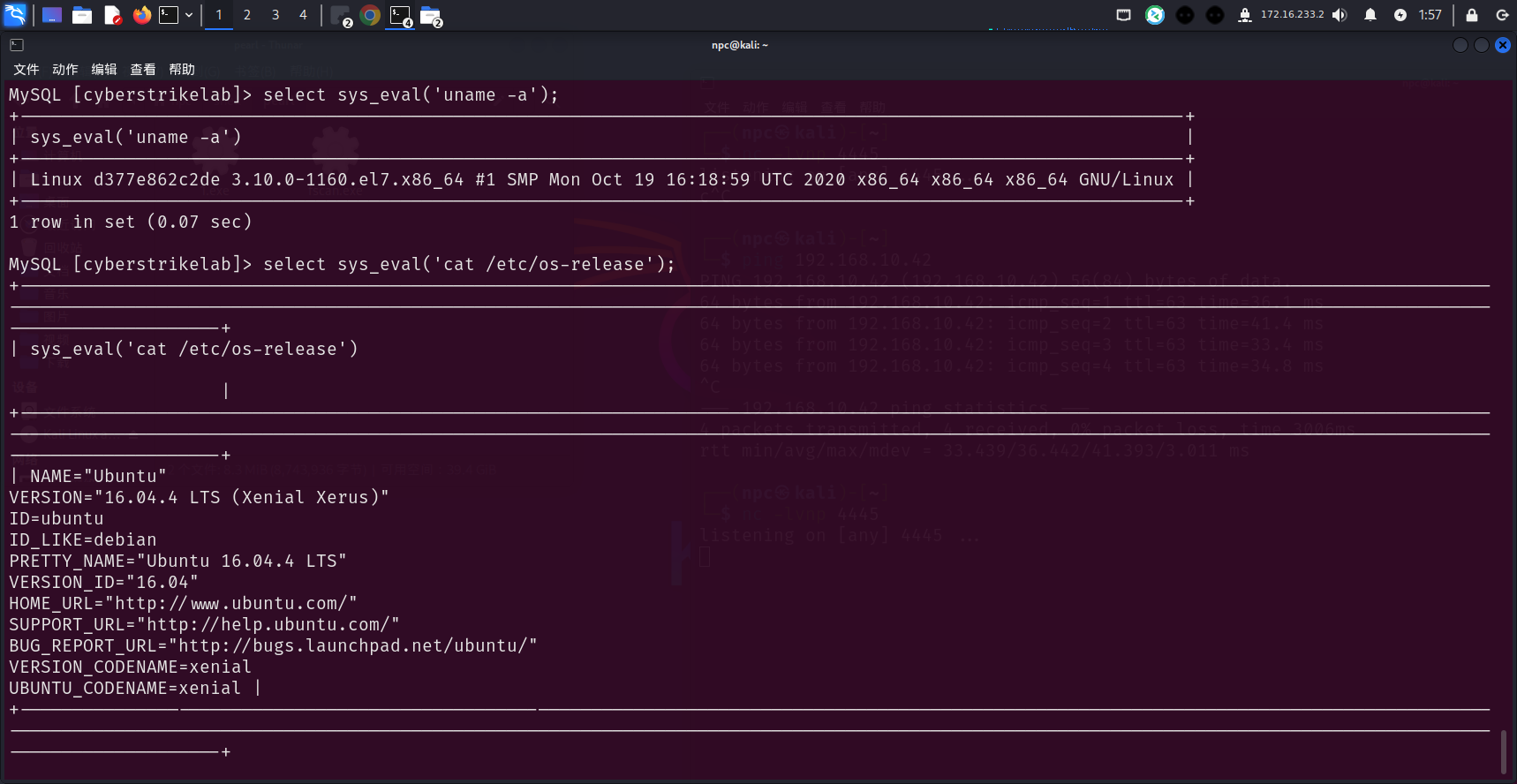The image size is (1517, 784).
Task: Click the terminal window menu icon in titlebar
Action: pyautogui.click(x=17, y=45)
